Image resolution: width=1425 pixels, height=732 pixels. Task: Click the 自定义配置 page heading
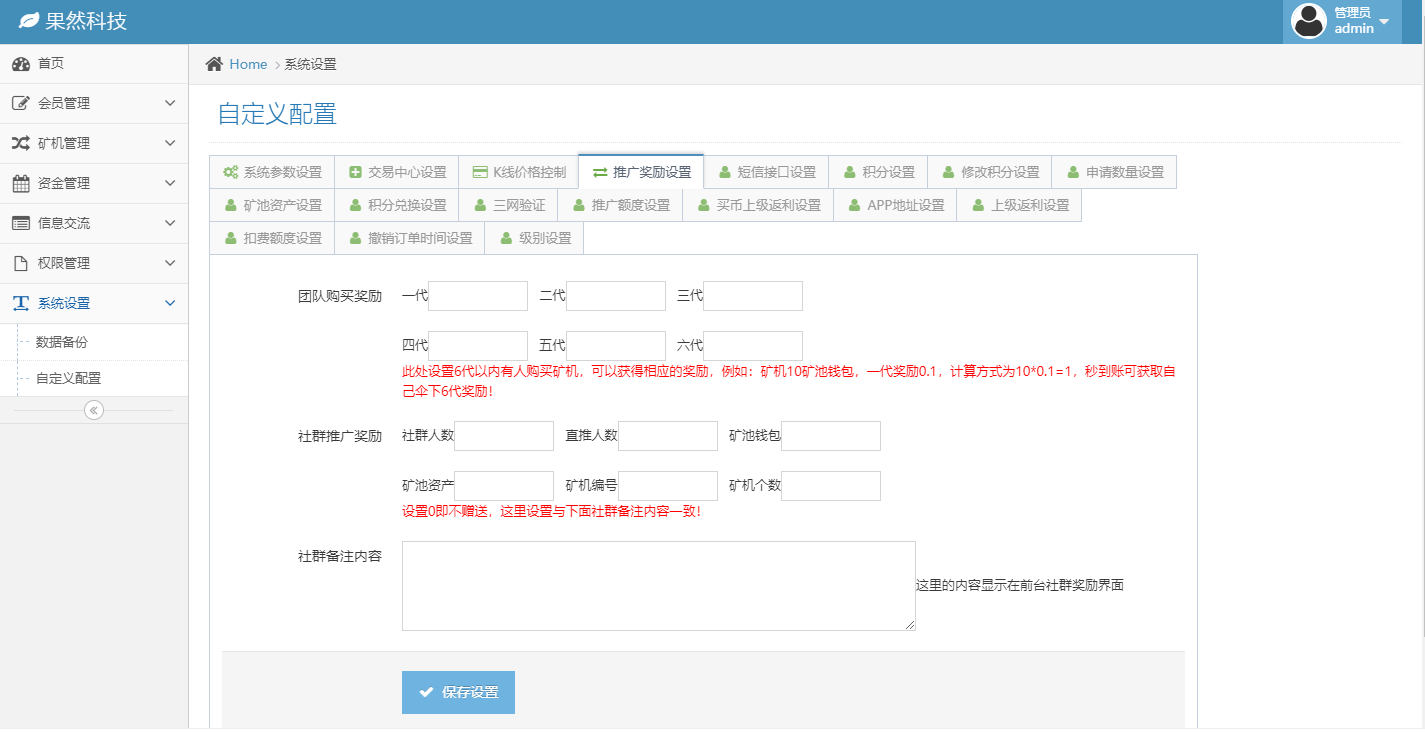tap(277, 114)
